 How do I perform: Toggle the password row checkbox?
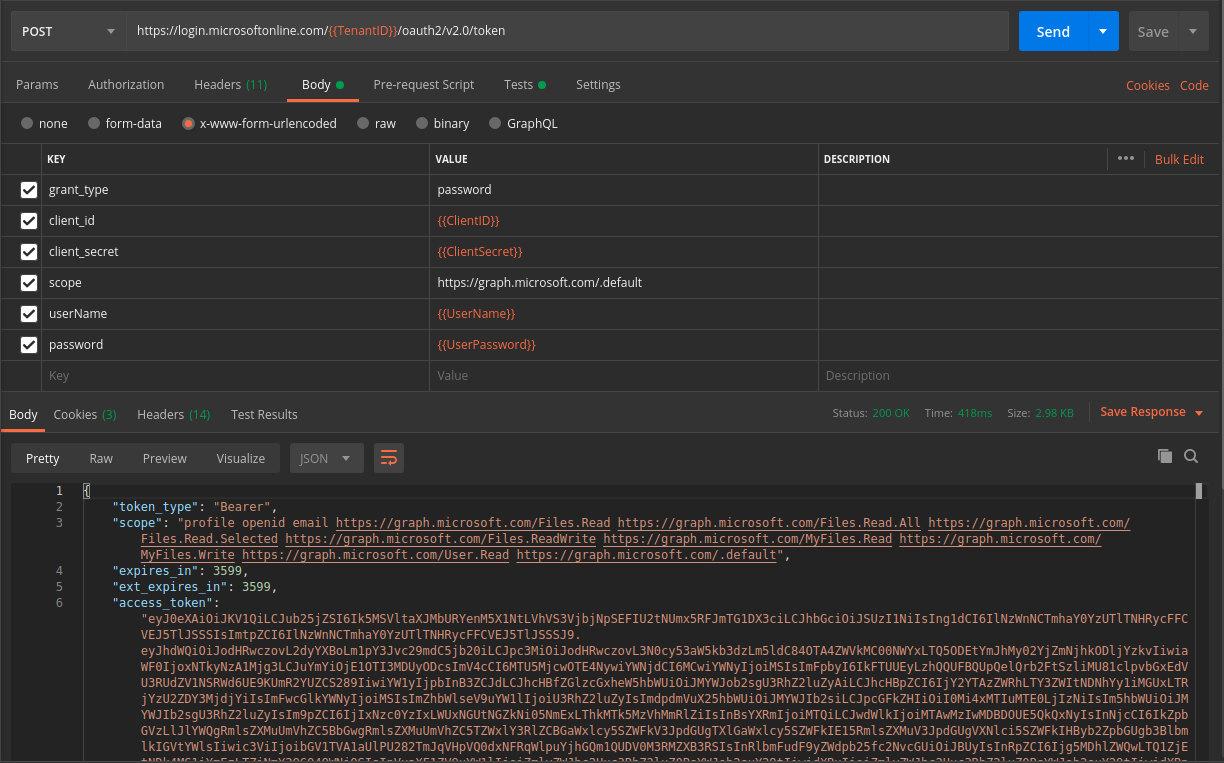pos(29,345)
